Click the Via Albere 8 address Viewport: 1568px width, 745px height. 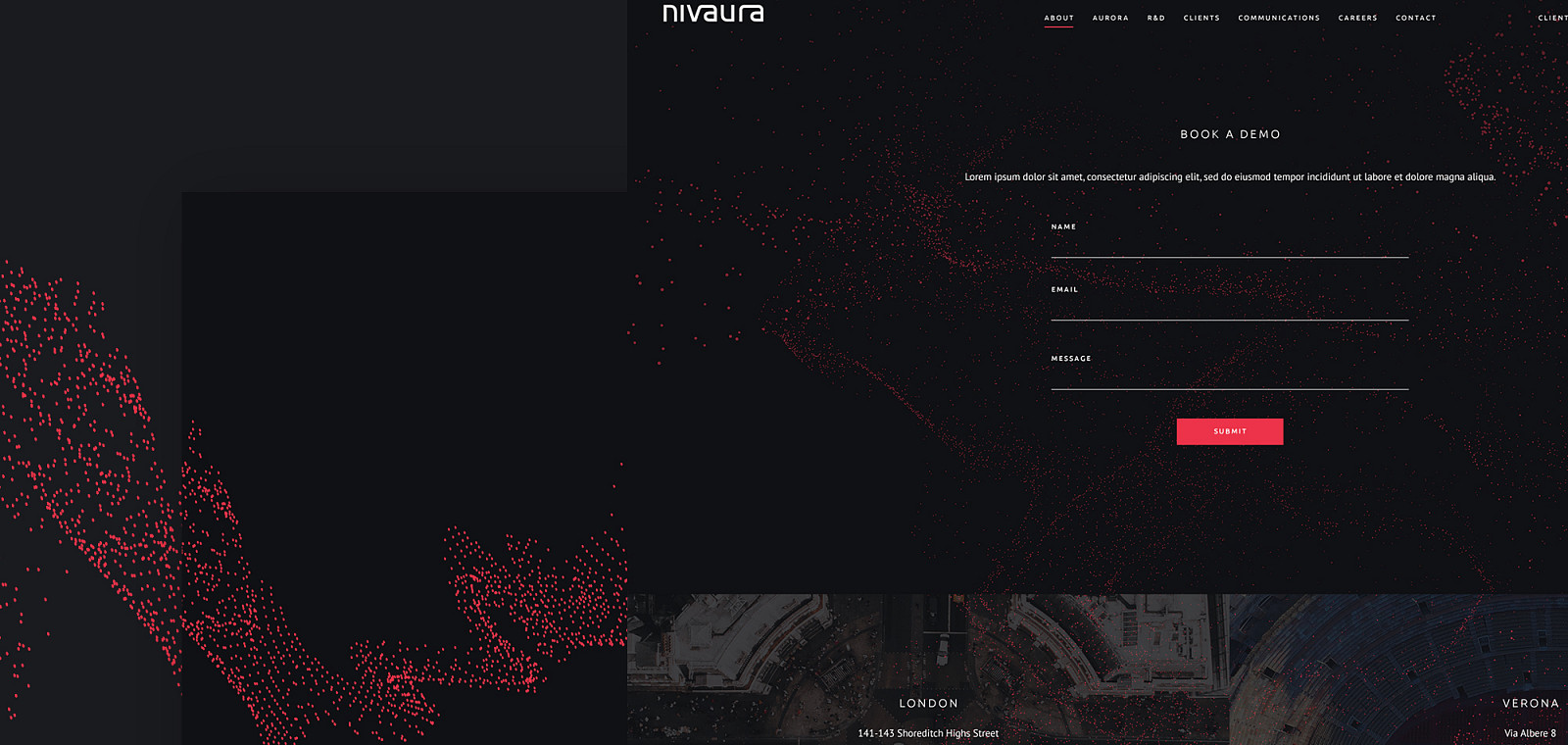pyautogui.click(x=1530, y=733)
